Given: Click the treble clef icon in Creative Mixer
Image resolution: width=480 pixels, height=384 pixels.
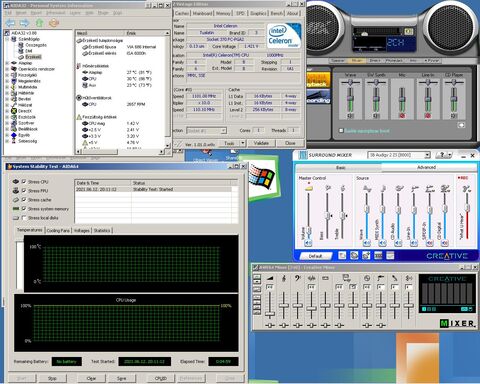Looking at the screenshot, I should [x=284, y=278].
